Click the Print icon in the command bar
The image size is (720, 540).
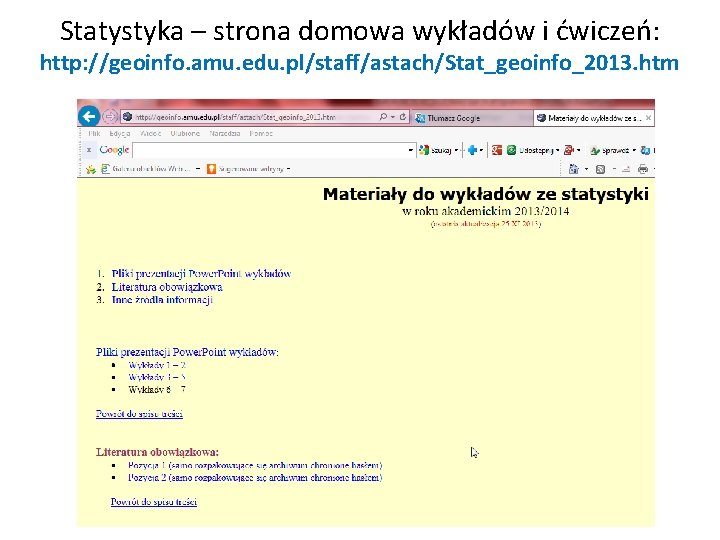pyautogui.click(x=643, y=169)
